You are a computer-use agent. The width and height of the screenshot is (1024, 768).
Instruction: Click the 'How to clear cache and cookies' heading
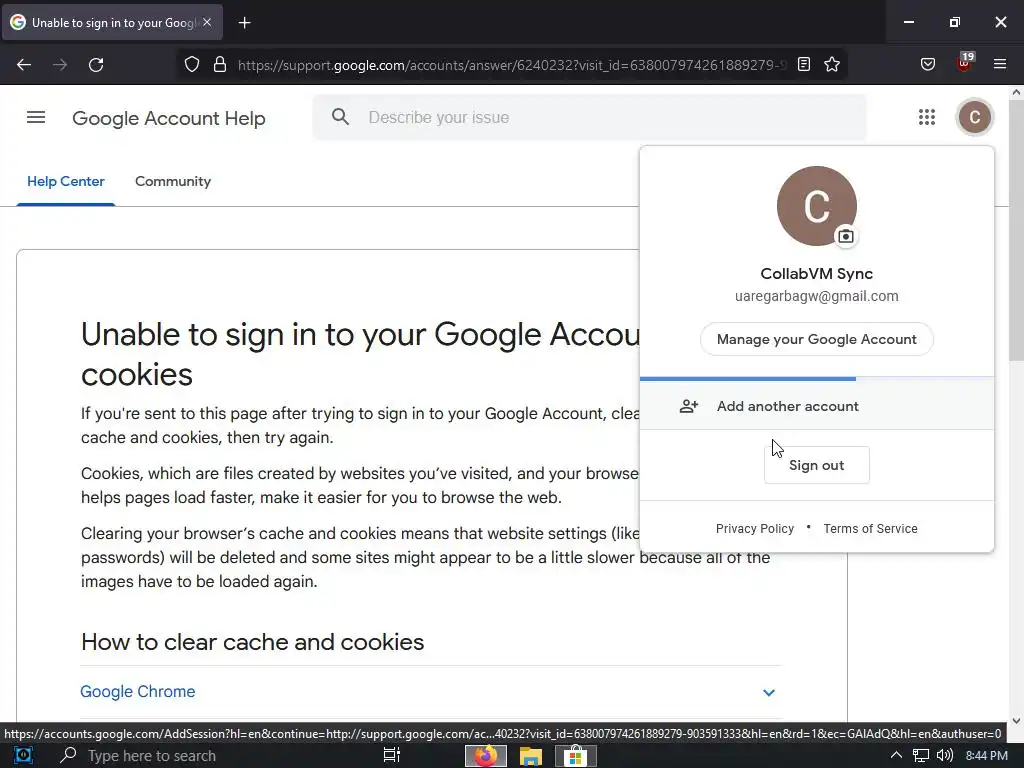(x=252, y=642)
